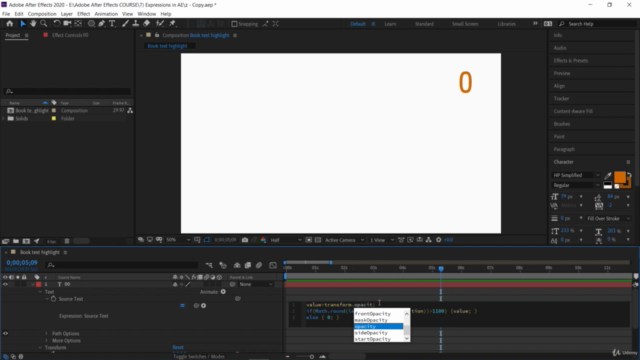Open the Composition menu
Image resolution: width=640 pixels, height=360 pixels.
click(x=42, y=14)
